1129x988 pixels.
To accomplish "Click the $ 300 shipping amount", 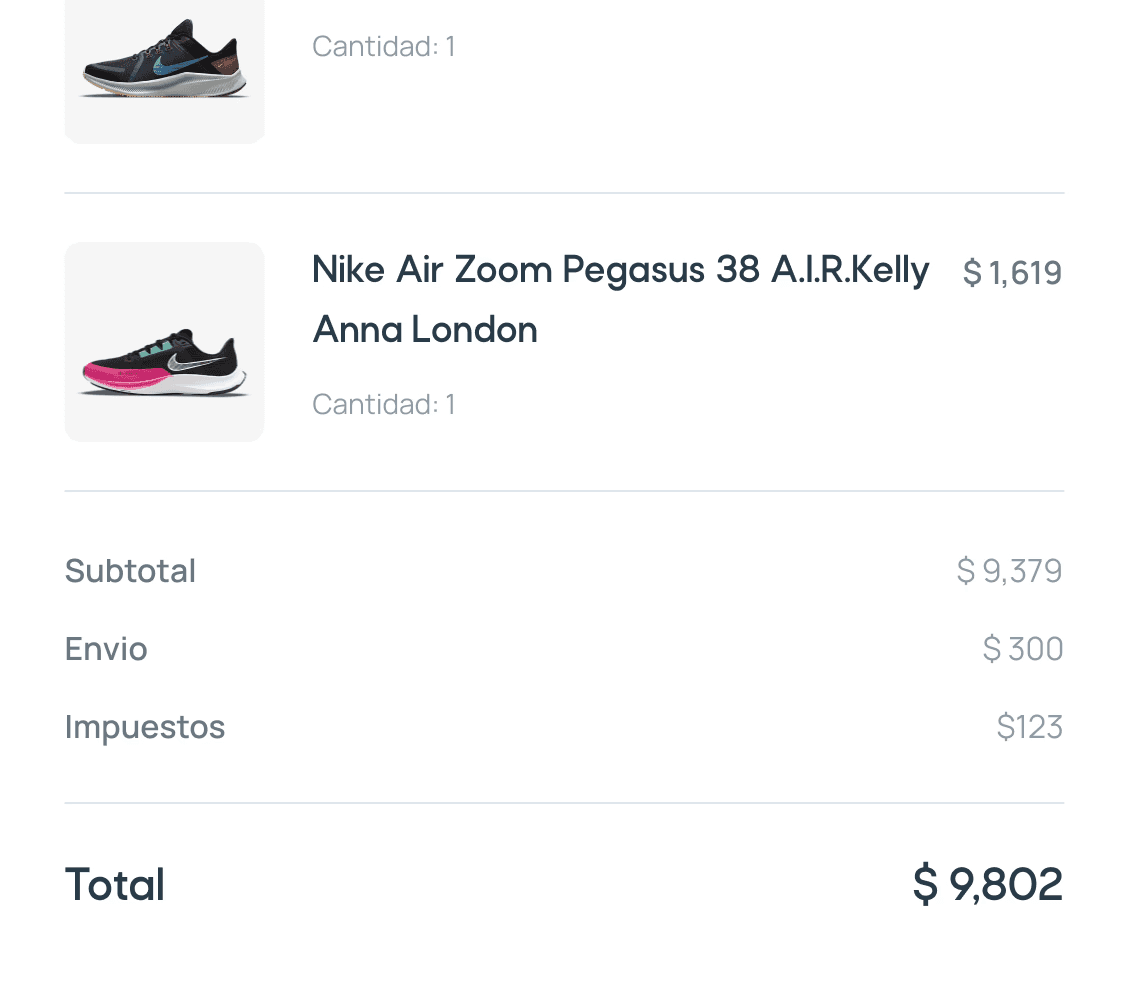I will point(1022,649).
